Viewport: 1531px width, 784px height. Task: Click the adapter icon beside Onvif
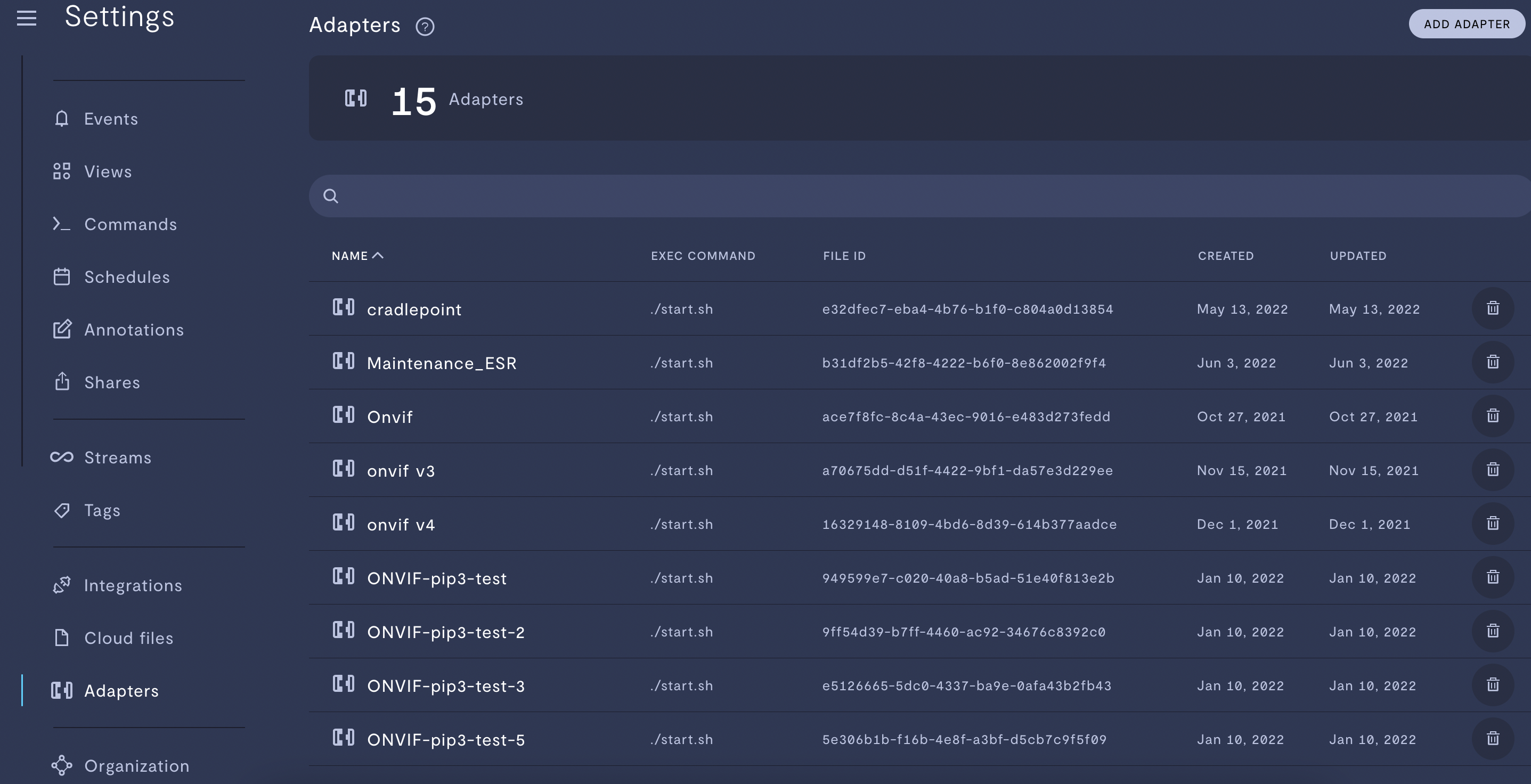pos(344,415)
